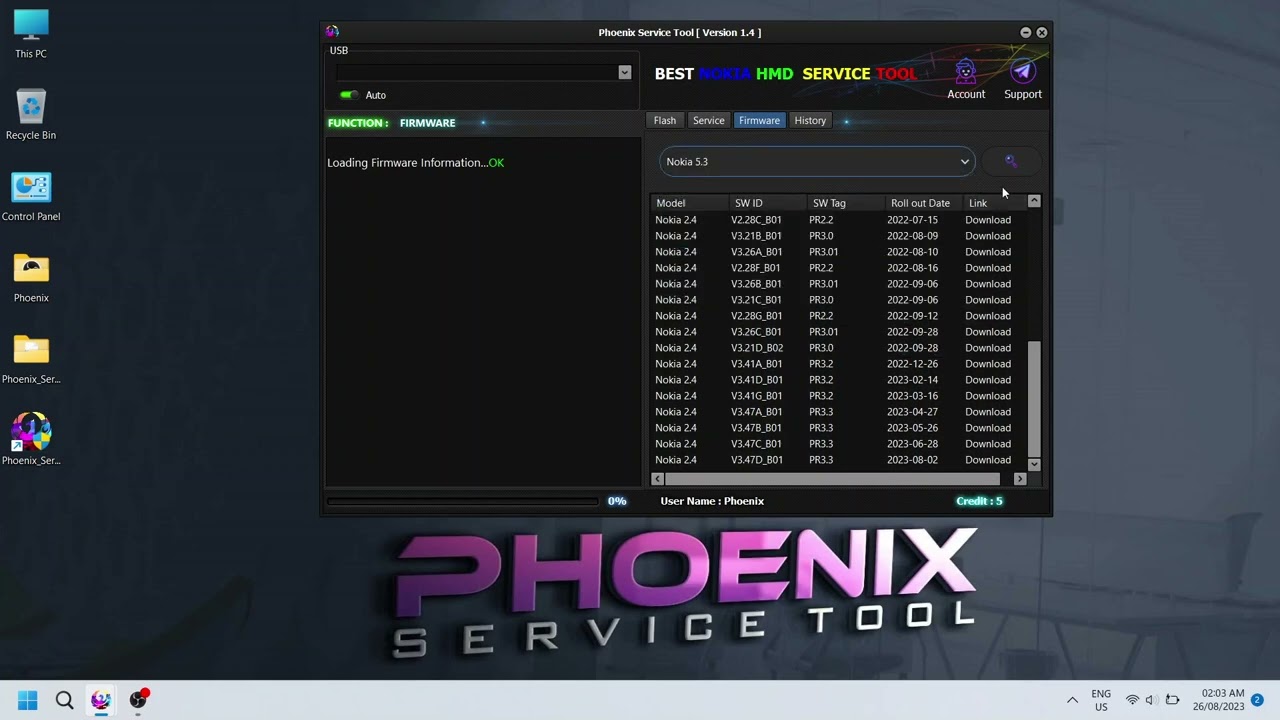Open Control Panel desktop icon
This screenshot has width=1280, height=720.
(31, 196)
